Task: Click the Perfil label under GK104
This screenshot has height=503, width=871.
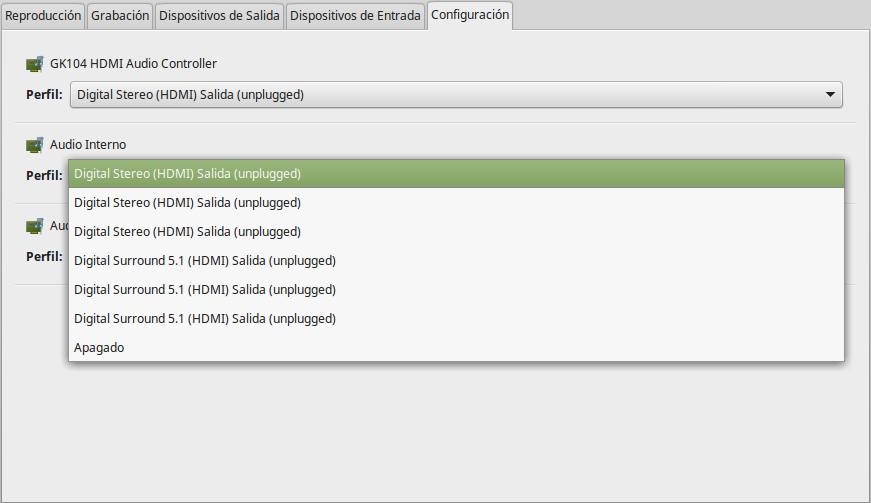Action: click(x=44, y=95)
